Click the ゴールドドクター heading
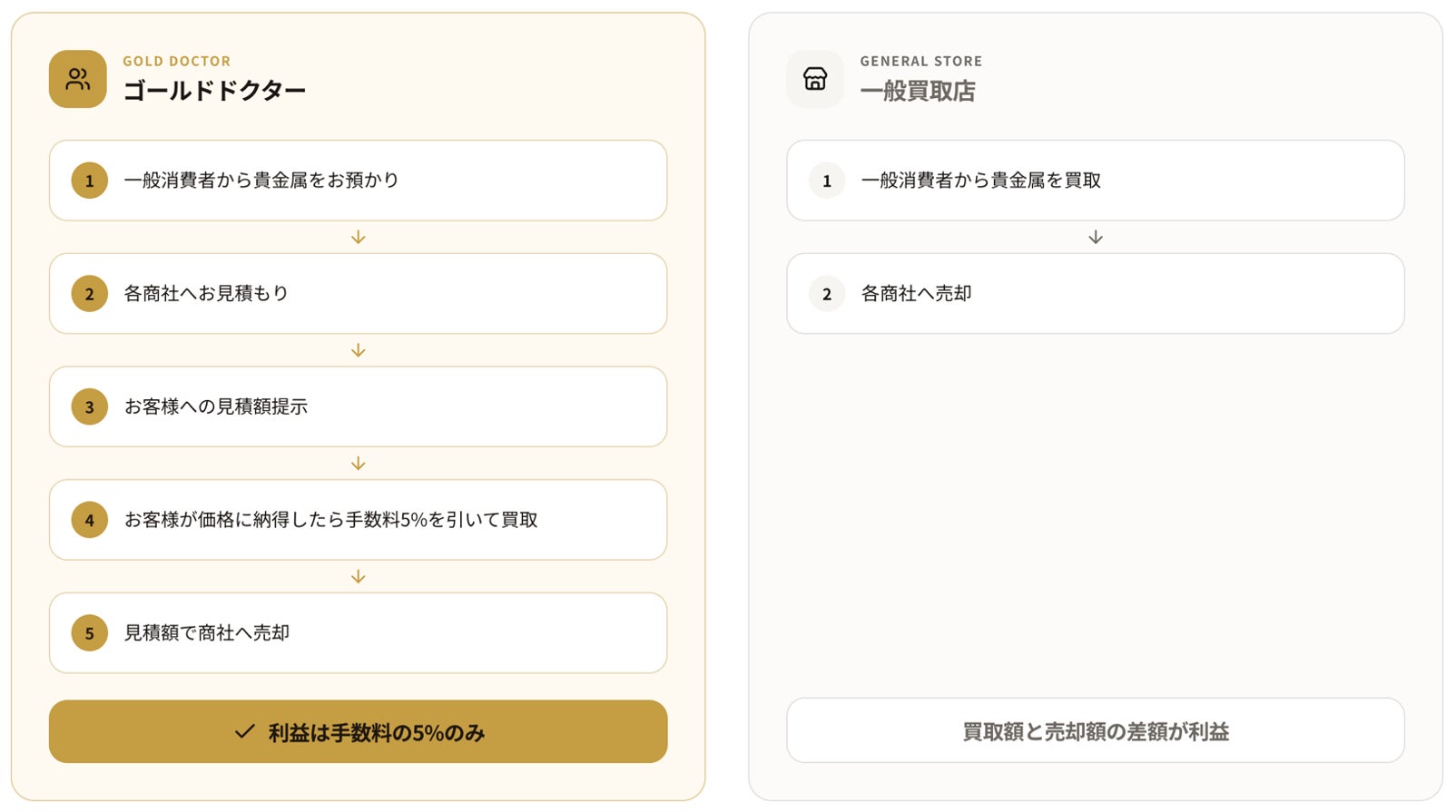This screenshot has width=1456, height=812. 214,91
